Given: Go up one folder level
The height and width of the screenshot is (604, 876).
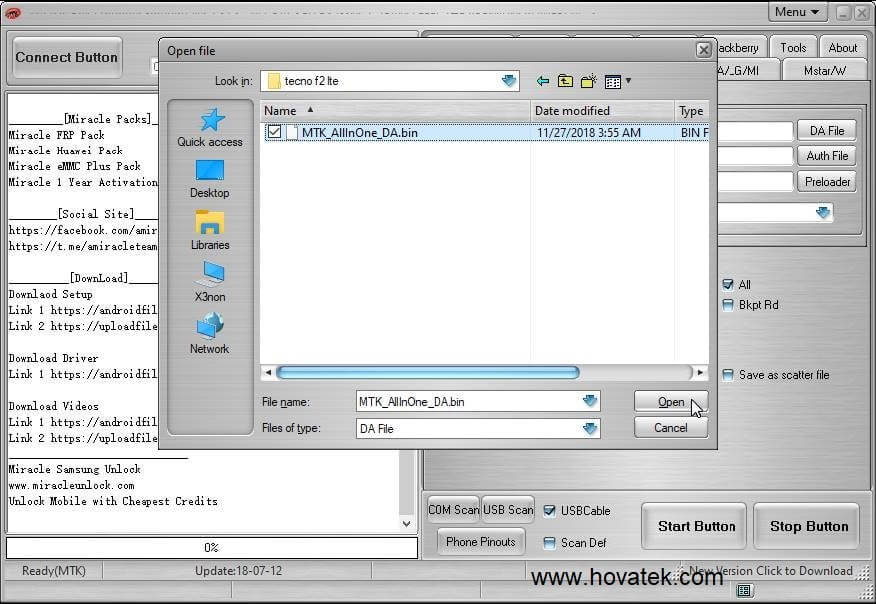Looking at the screenshot, I should 565,81.
